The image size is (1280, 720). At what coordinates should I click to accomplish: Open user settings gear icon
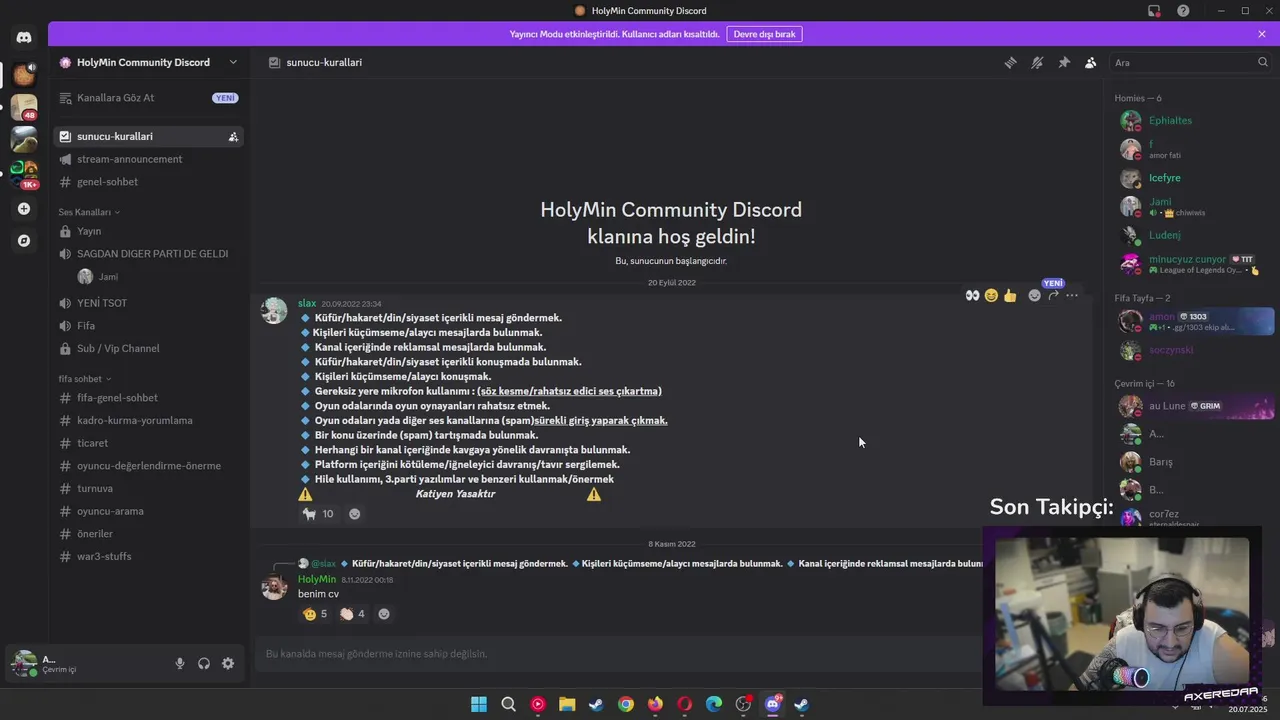tap(228, 663)
